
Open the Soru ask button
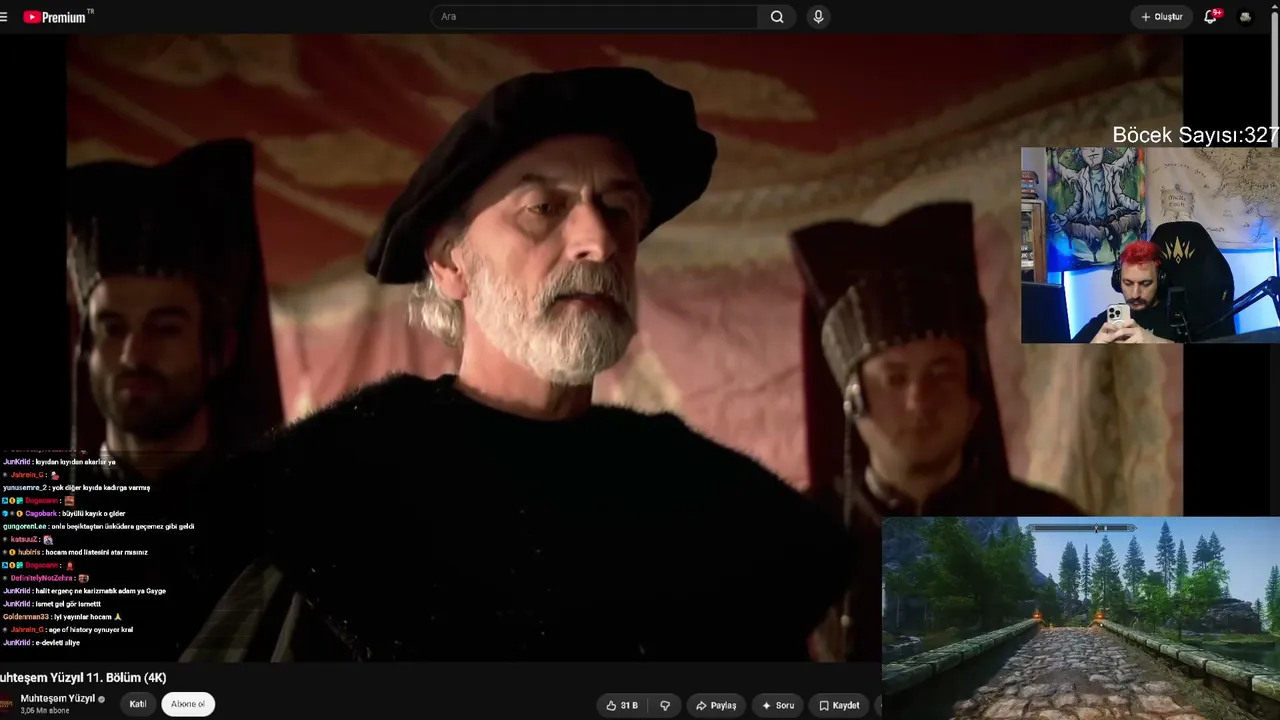pyautogui.click(x=777, y=705)
